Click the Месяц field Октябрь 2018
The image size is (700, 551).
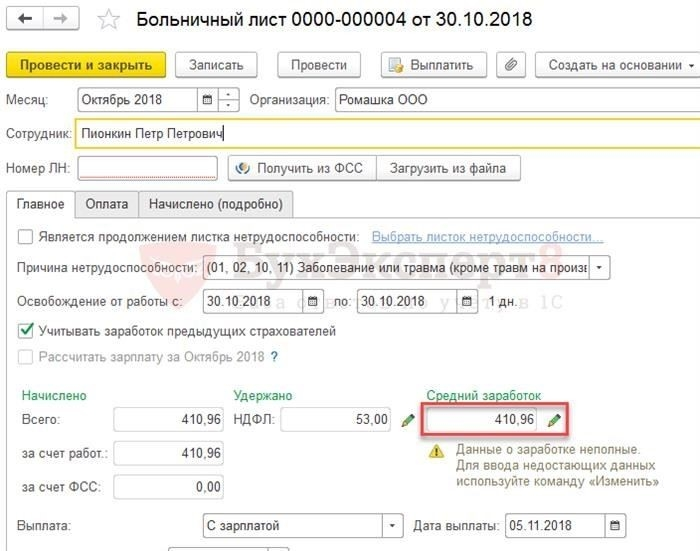click(138, 100)
